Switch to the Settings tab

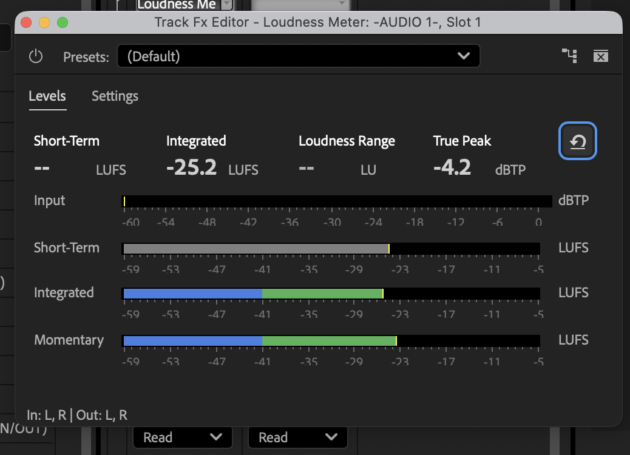coord(115,96)
